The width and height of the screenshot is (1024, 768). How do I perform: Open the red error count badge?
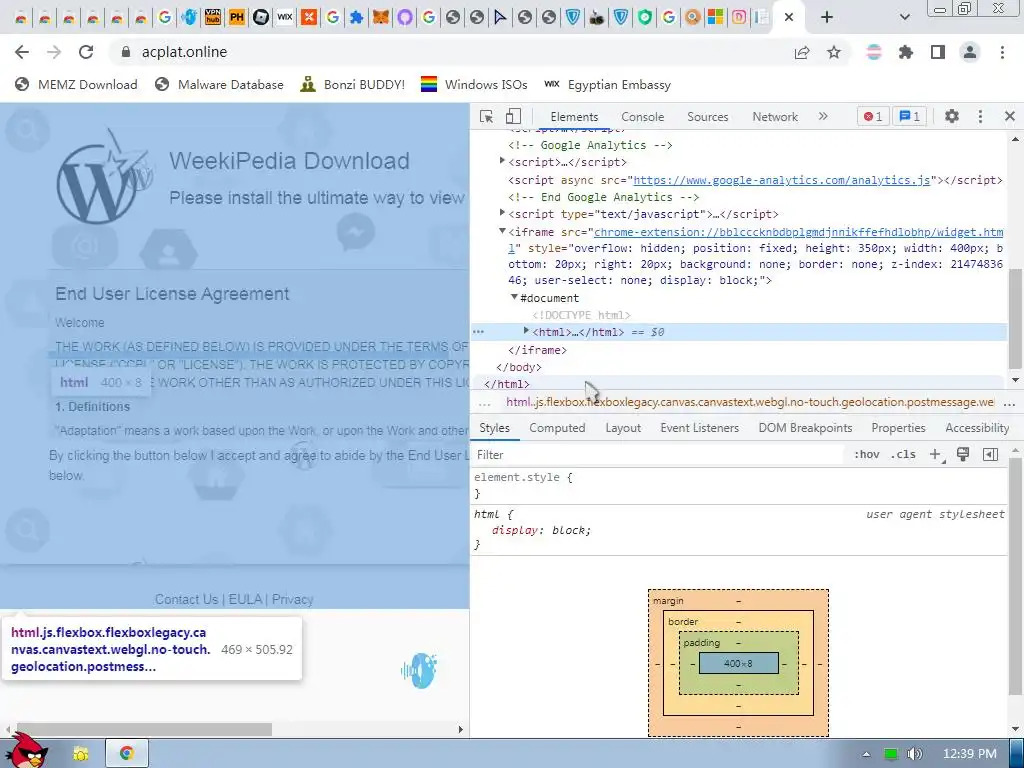coord(873,116)
